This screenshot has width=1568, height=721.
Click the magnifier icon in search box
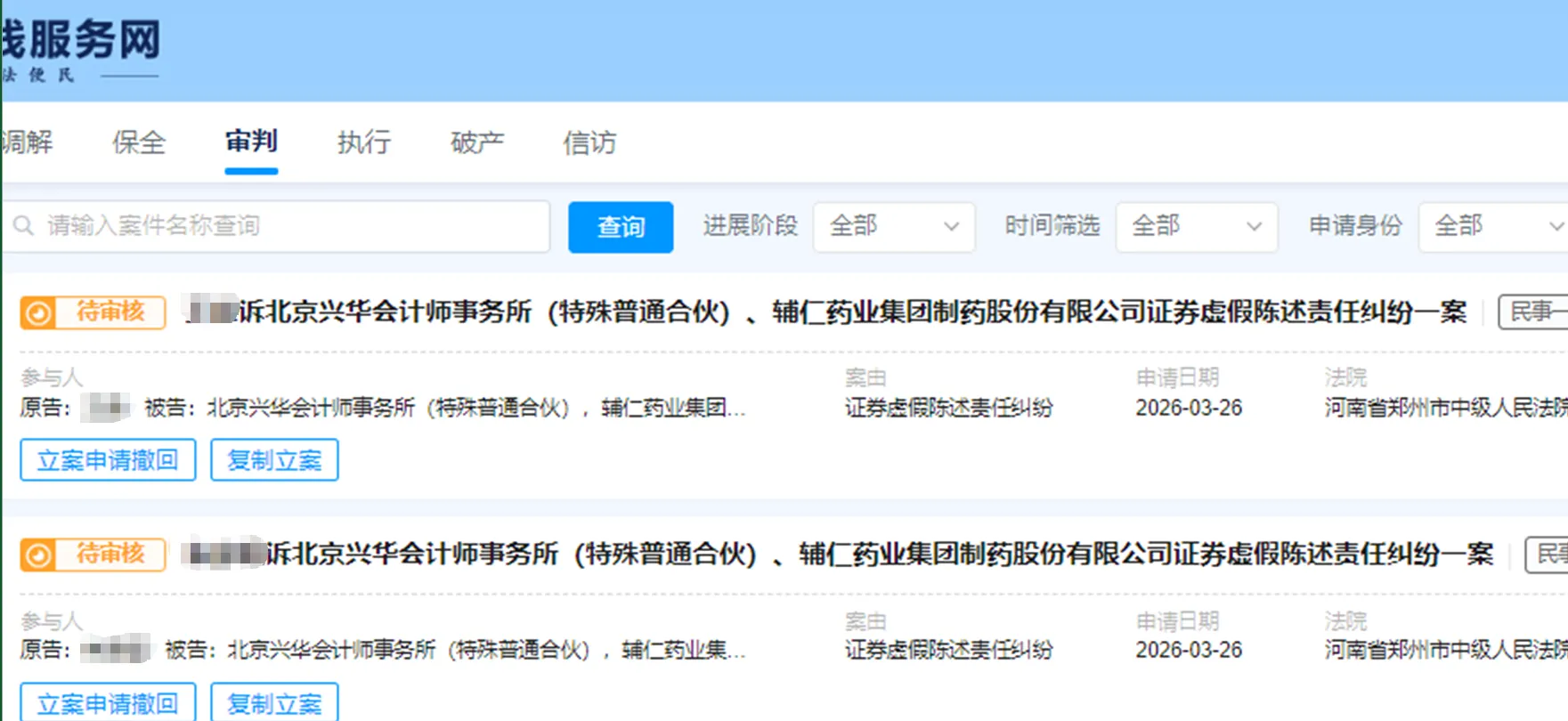[x=24, y=226]
